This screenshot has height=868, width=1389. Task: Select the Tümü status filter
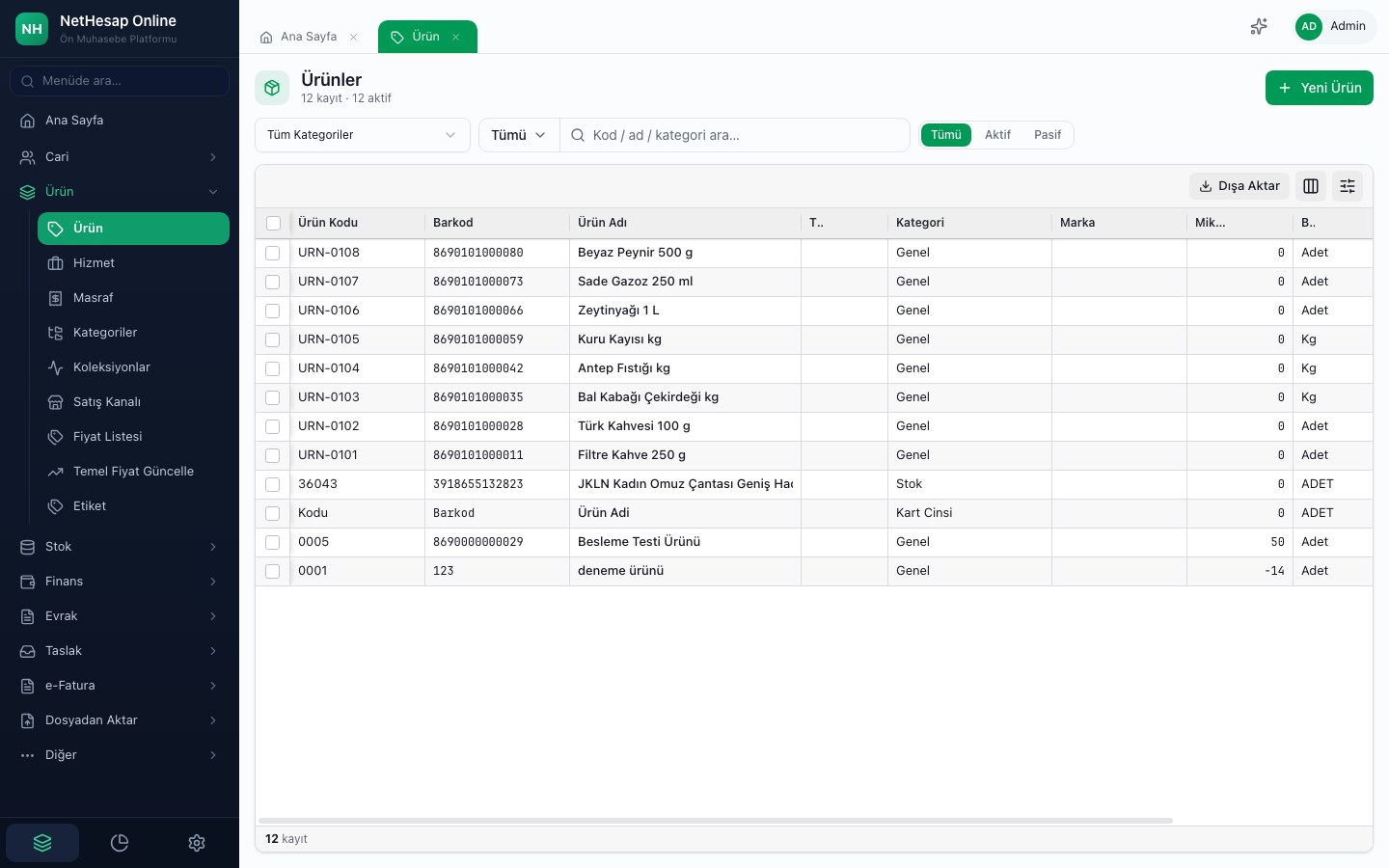tap(946, 135)
